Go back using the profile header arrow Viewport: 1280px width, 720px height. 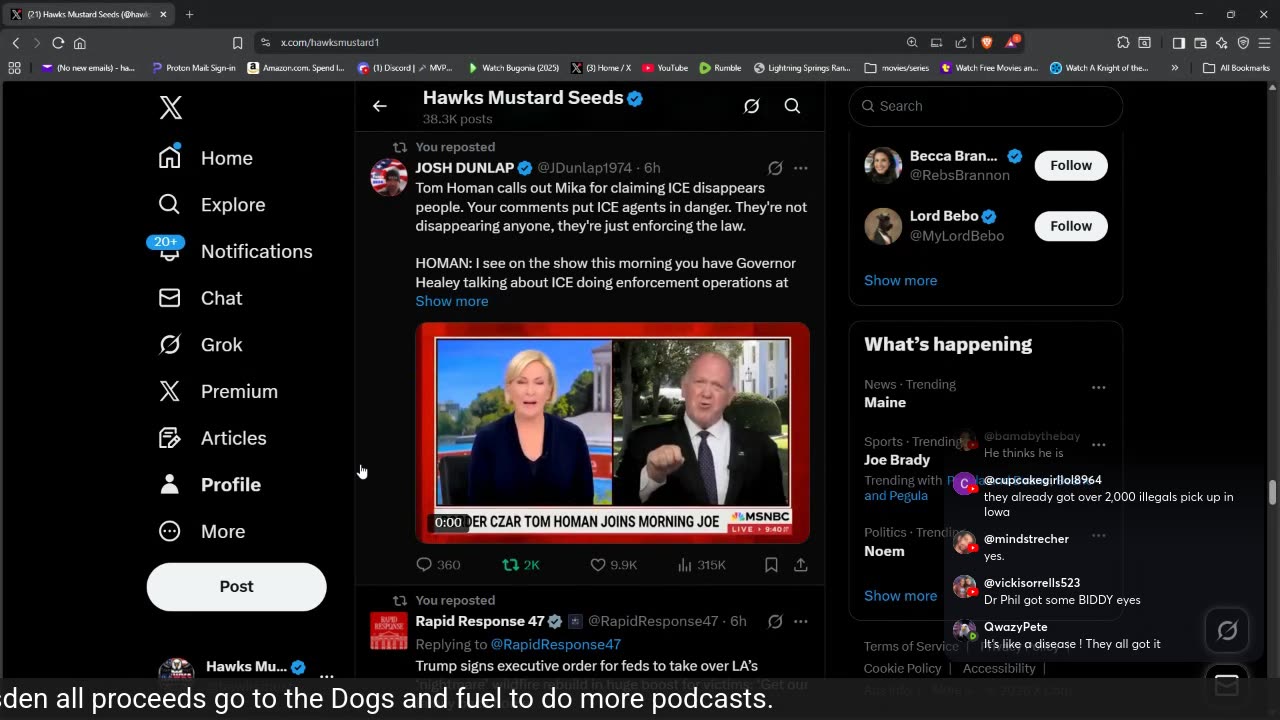[379, 106]
